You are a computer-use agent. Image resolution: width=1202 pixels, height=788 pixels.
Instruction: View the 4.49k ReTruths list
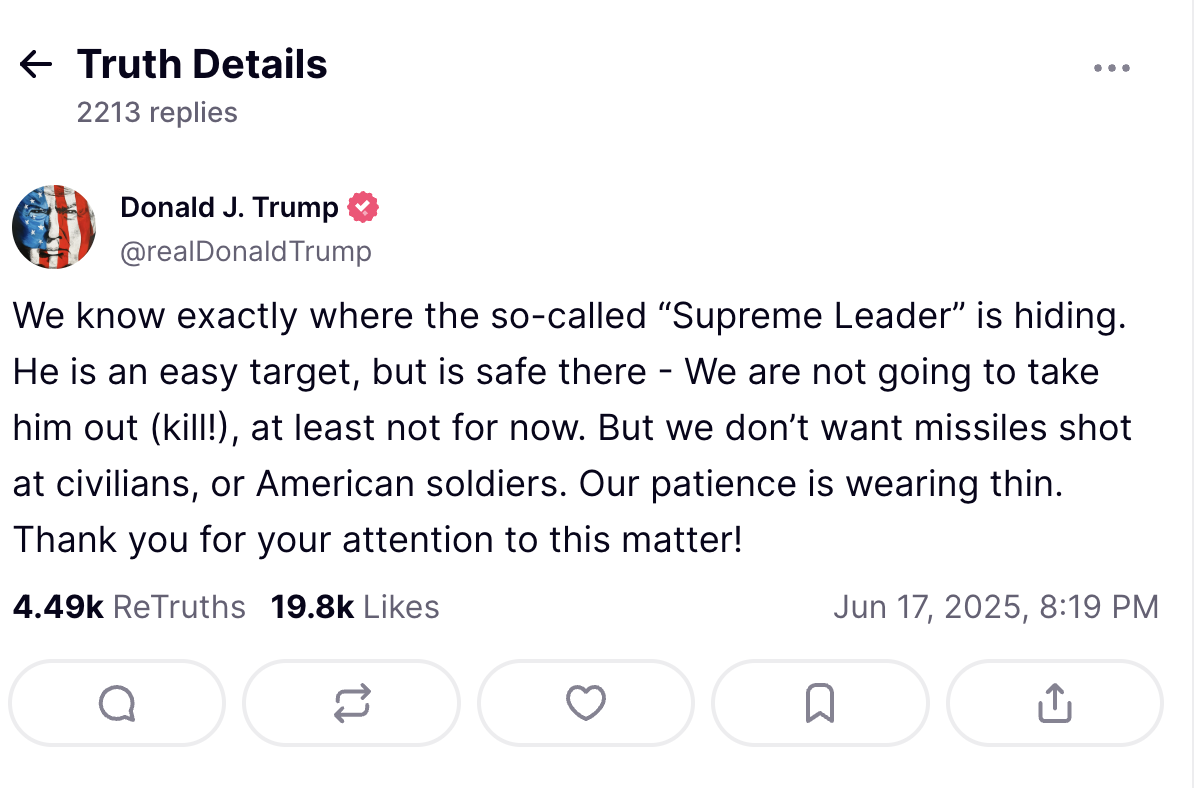point(129,606)
